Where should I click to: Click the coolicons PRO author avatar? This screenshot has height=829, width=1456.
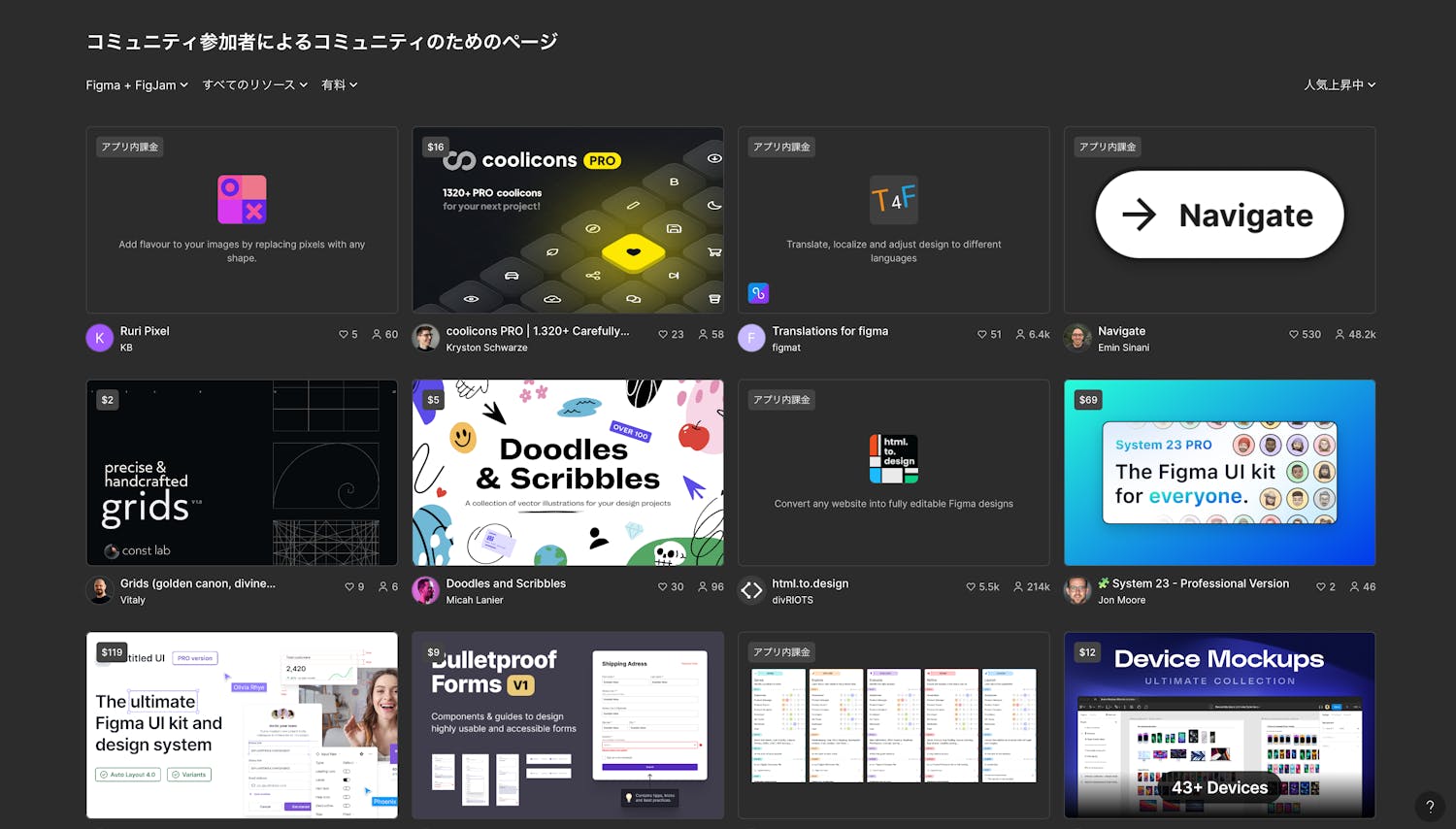[x=426, y=338]
